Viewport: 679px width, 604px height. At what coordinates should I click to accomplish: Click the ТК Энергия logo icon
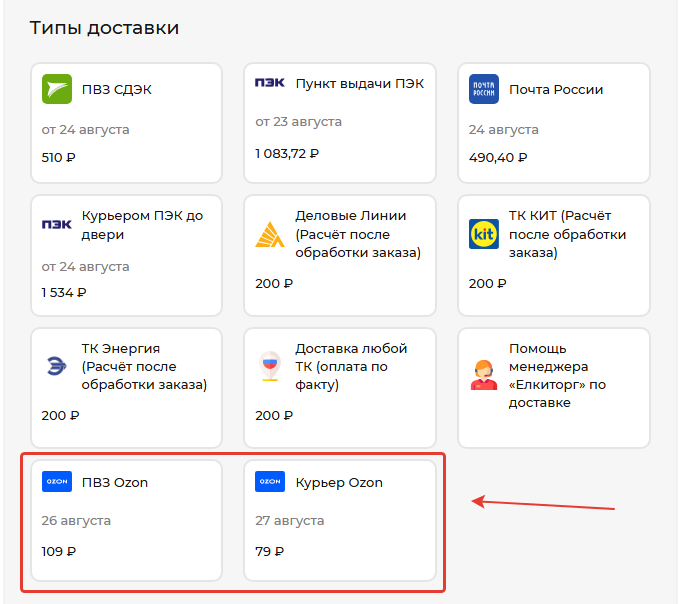[57, 366]
